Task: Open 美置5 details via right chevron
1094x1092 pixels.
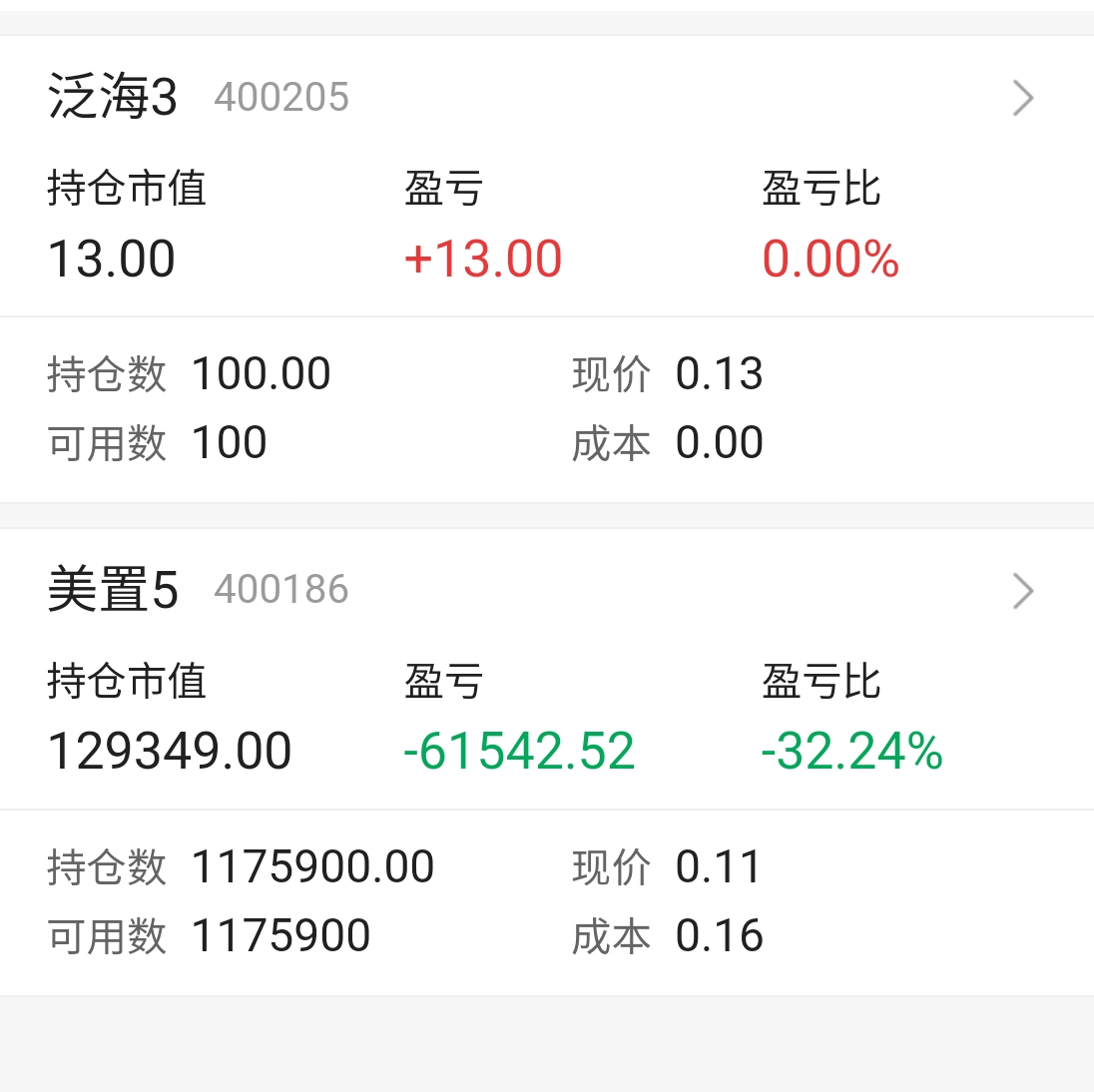Action: tap(1023, 592)
